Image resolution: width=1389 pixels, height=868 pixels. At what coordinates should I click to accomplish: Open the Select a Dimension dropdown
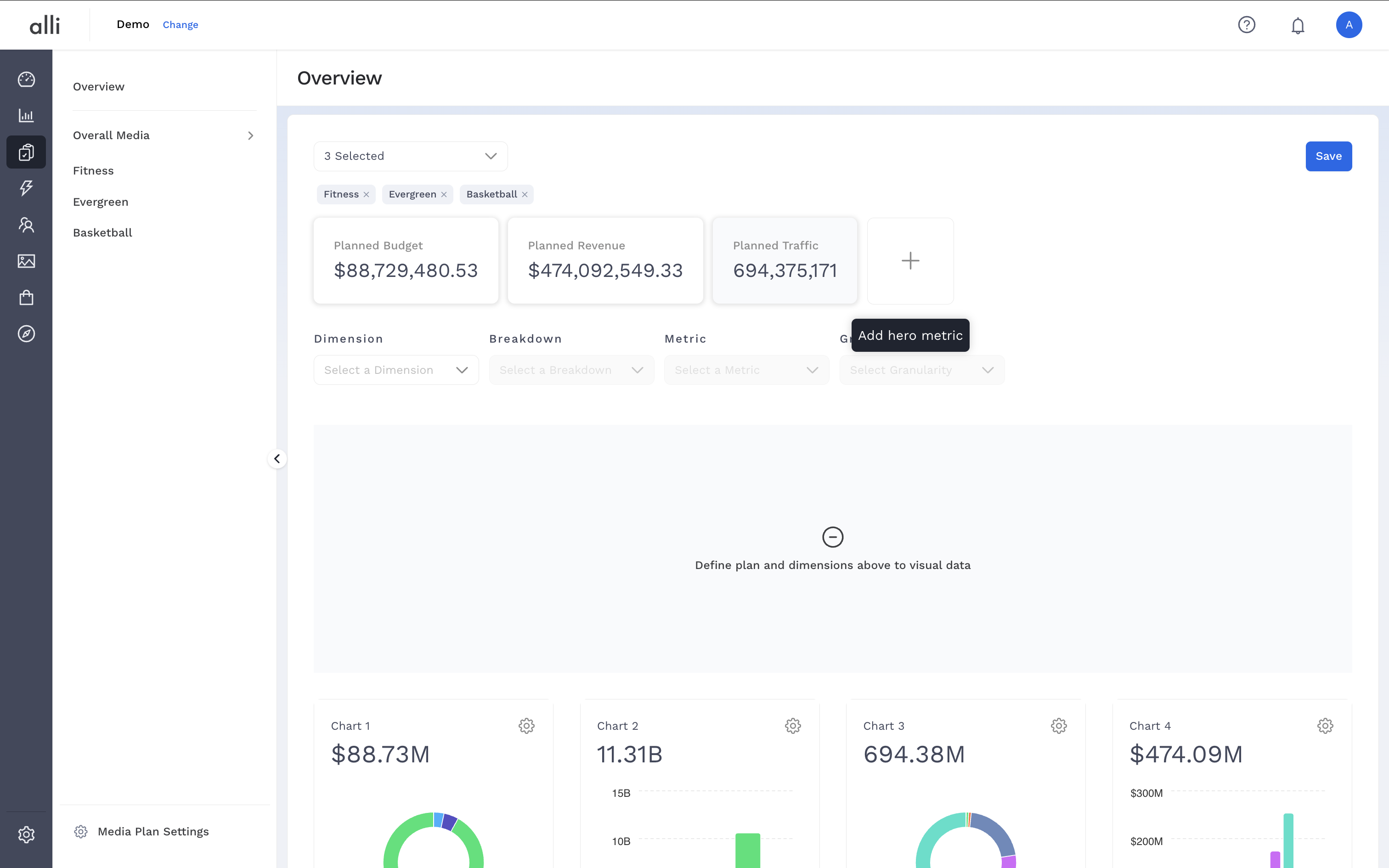[x=396, y=370]
